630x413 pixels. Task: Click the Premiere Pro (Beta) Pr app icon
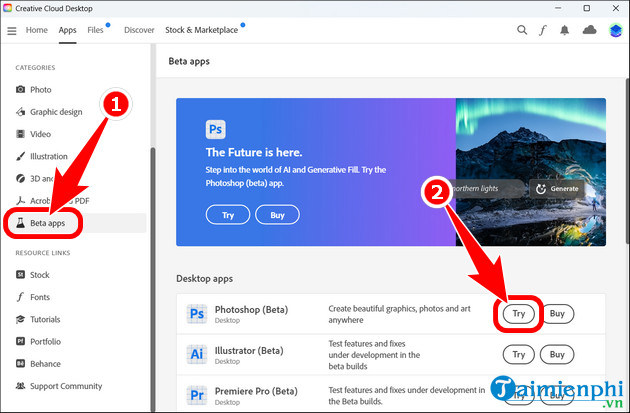[197, 395]
